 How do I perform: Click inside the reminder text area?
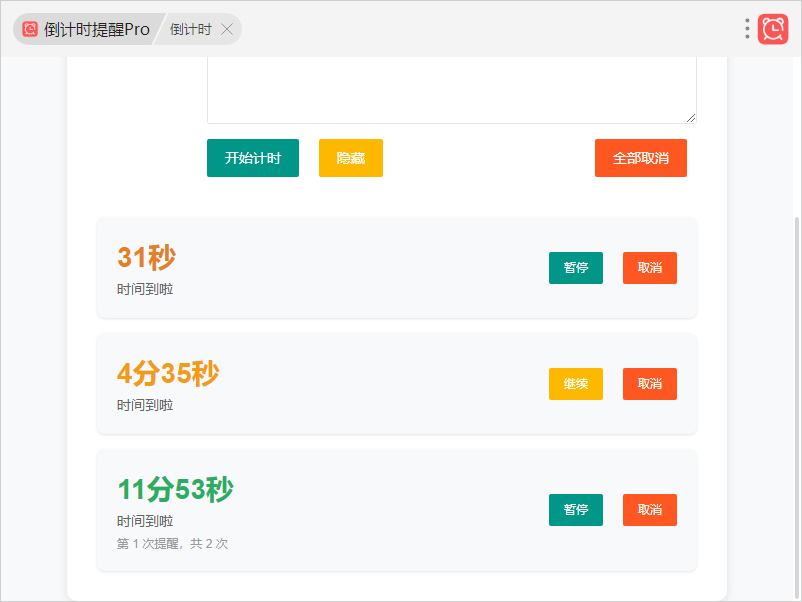pyautogui.click(x=450, y=90)
